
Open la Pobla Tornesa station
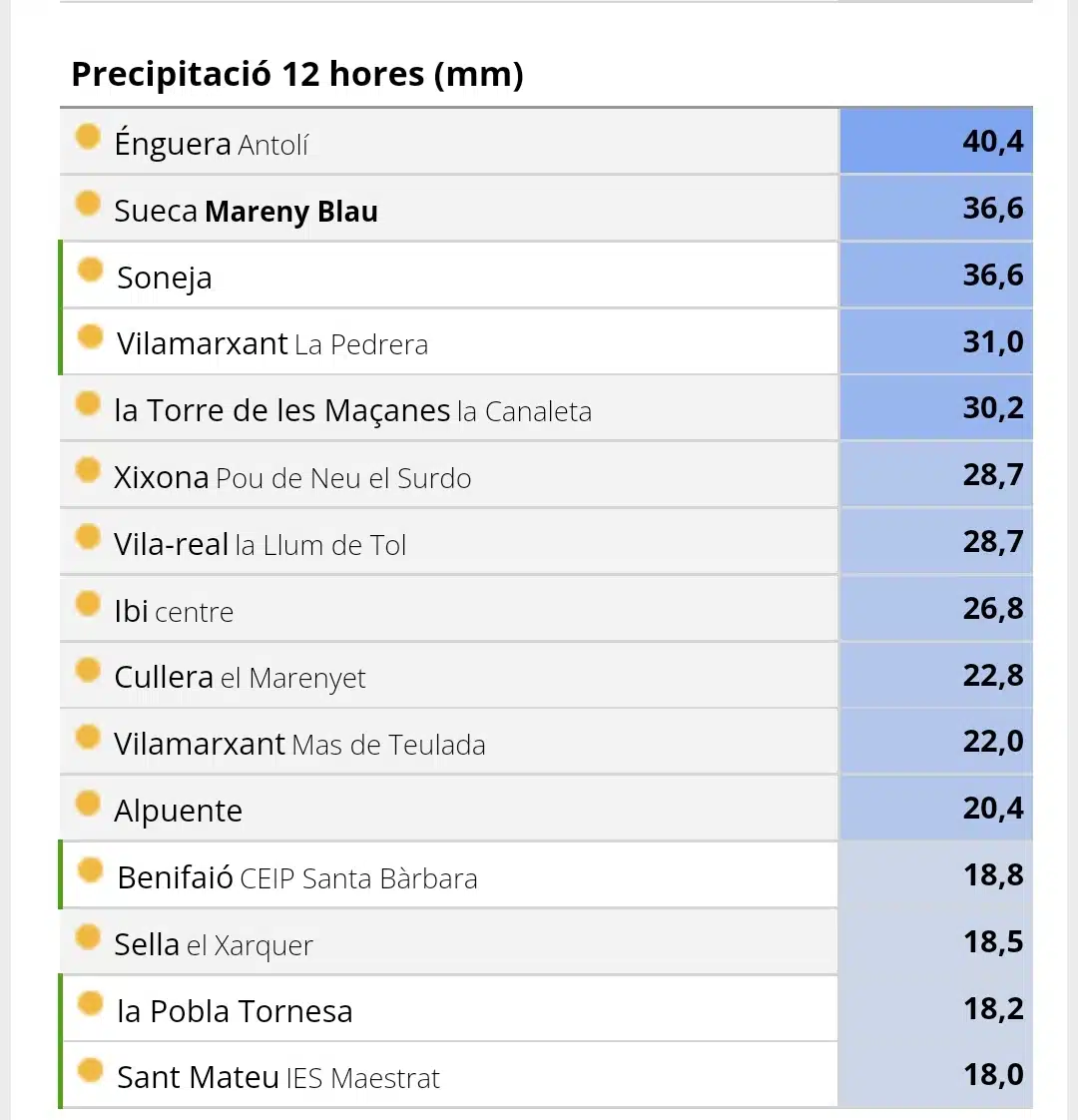pyautogui.click(x=235, y=1011)
